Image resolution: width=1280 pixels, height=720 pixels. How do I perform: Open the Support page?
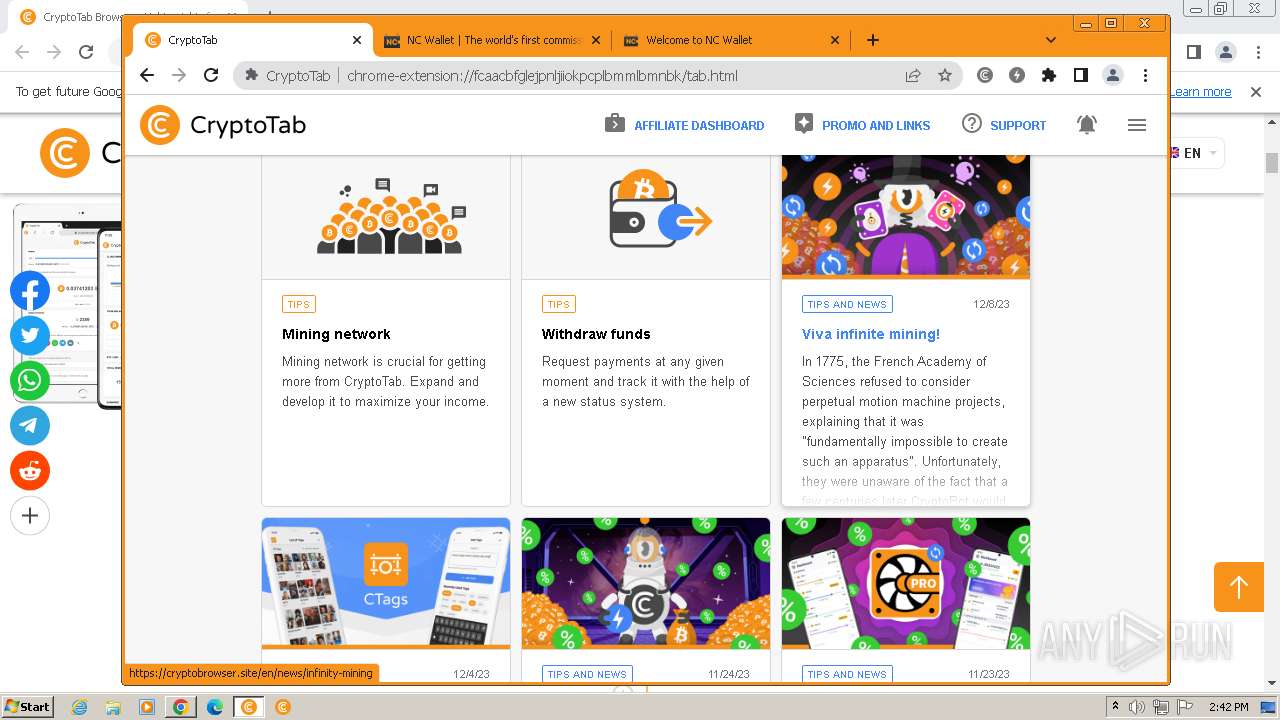(x=1004, y=125)
